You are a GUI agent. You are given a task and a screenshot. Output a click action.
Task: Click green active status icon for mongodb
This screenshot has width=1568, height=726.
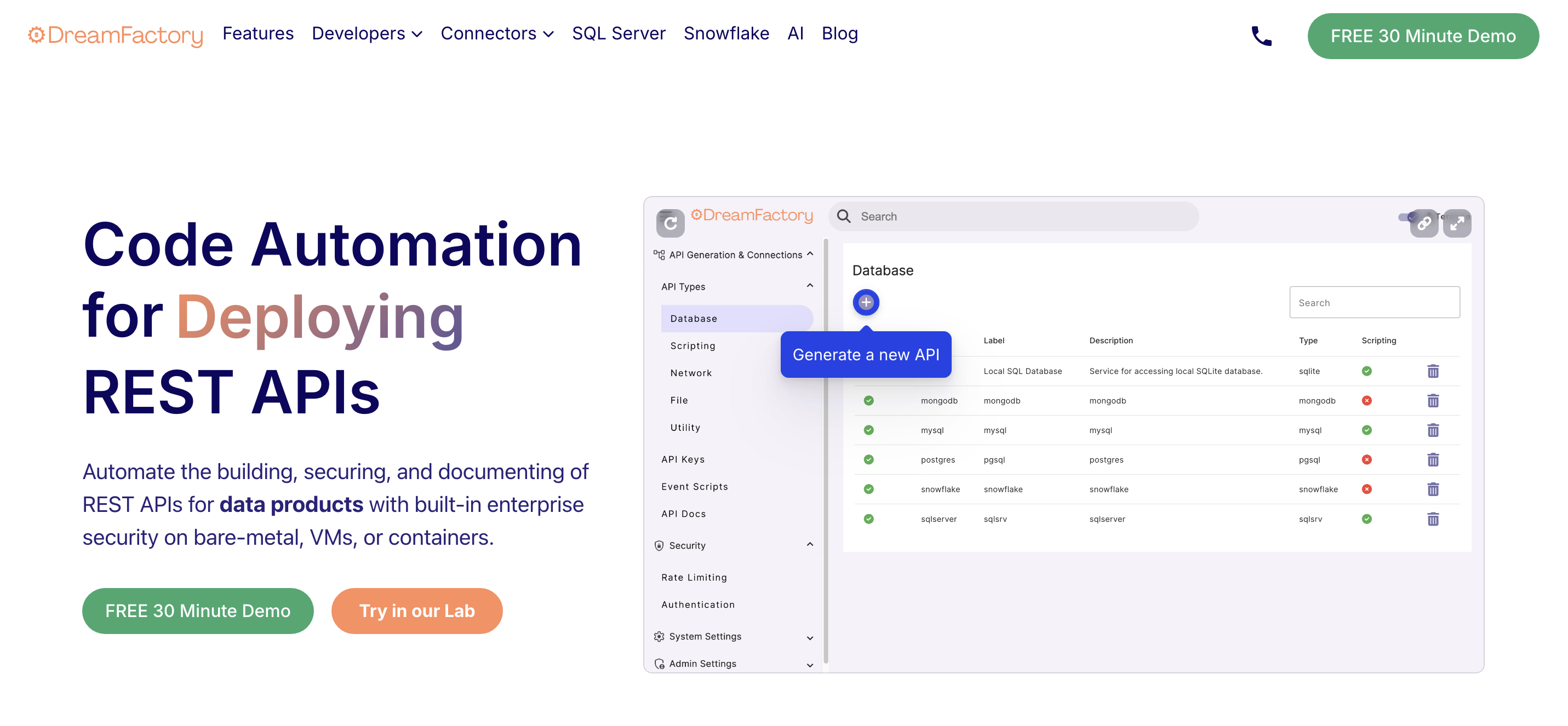868,400
